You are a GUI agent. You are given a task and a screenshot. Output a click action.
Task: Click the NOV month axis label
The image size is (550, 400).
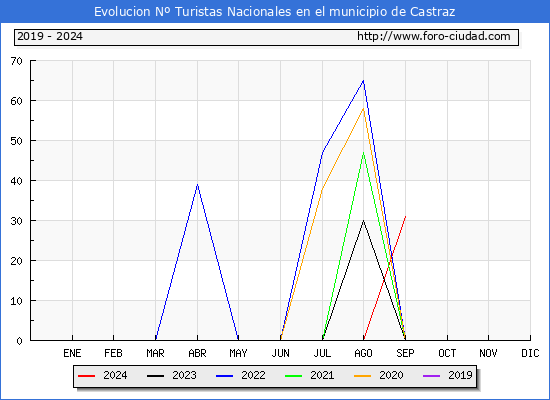click(488, 353)
